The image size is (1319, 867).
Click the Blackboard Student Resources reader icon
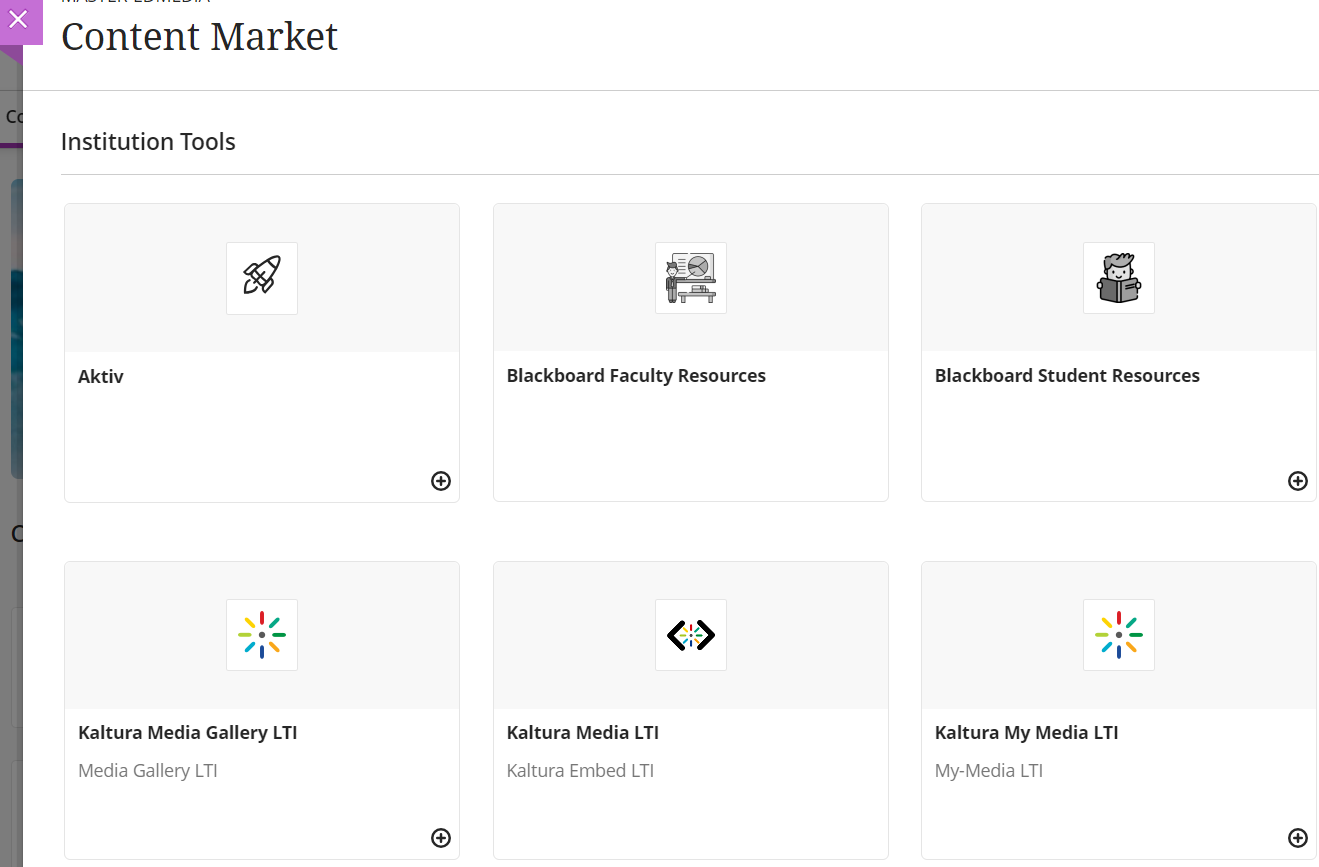pyautogui.click(x=1118, y=278)
